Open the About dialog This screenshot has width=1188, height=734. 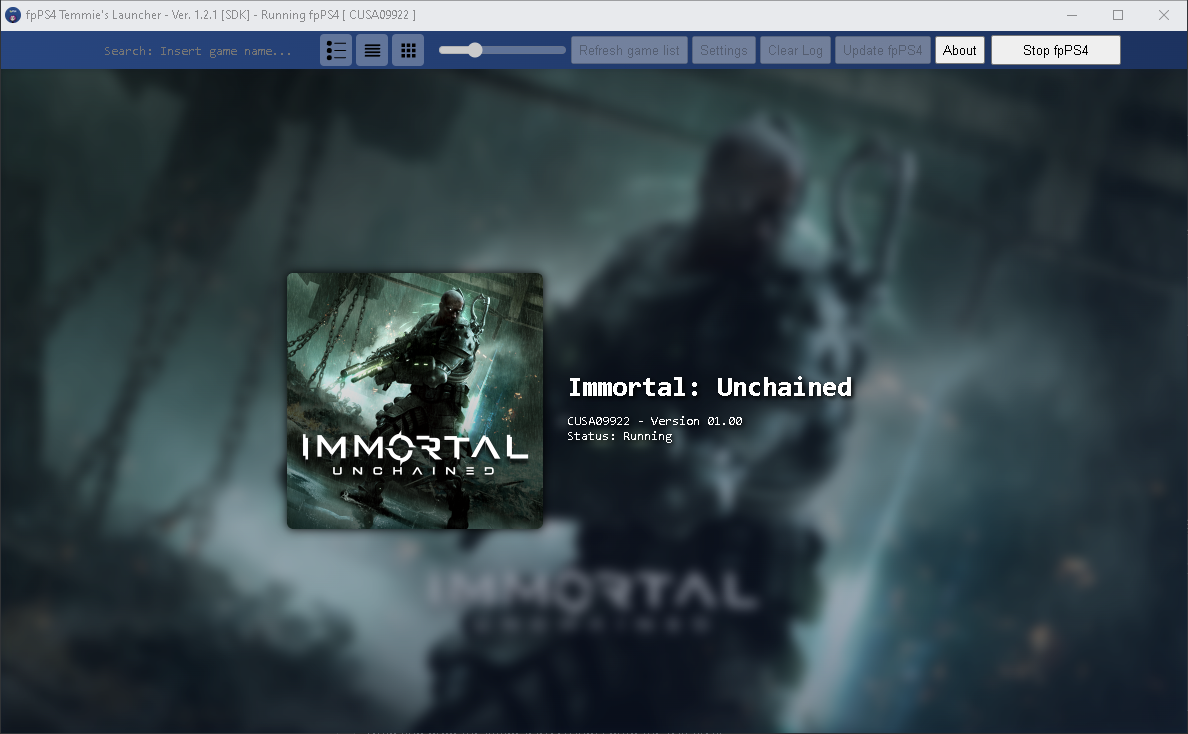point(960,49)
